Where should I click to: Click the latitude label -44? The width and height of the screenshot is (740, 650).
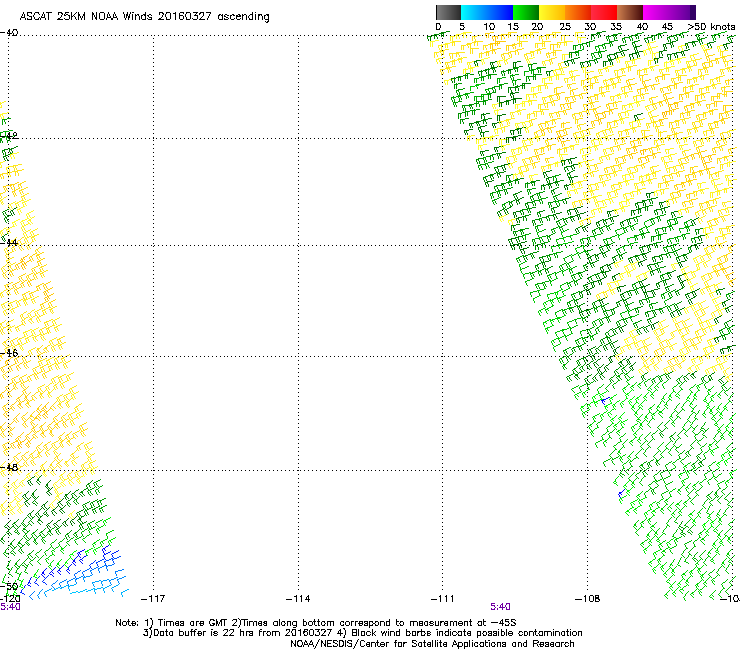[x=9, y=243]
